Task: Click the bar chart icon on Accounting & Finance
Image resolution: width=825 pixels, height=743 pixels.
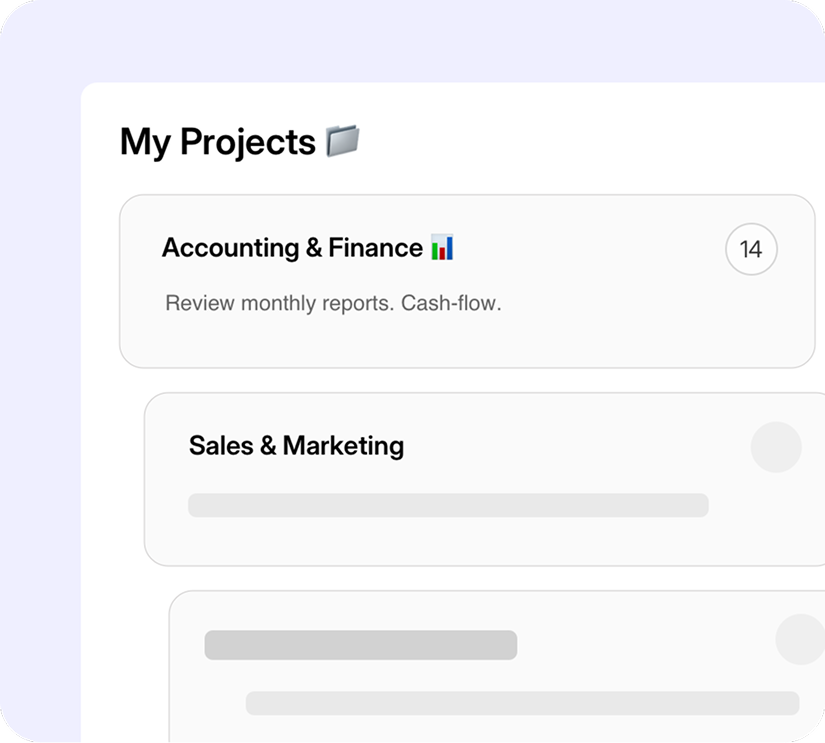Action: point(443,247)
